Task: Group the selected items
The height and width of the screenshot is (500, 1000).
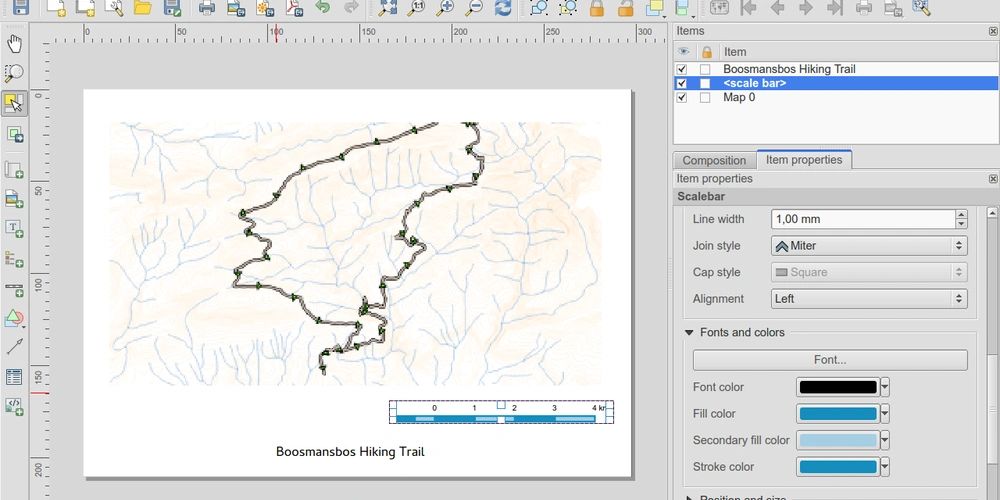Action: coord(539,7)
